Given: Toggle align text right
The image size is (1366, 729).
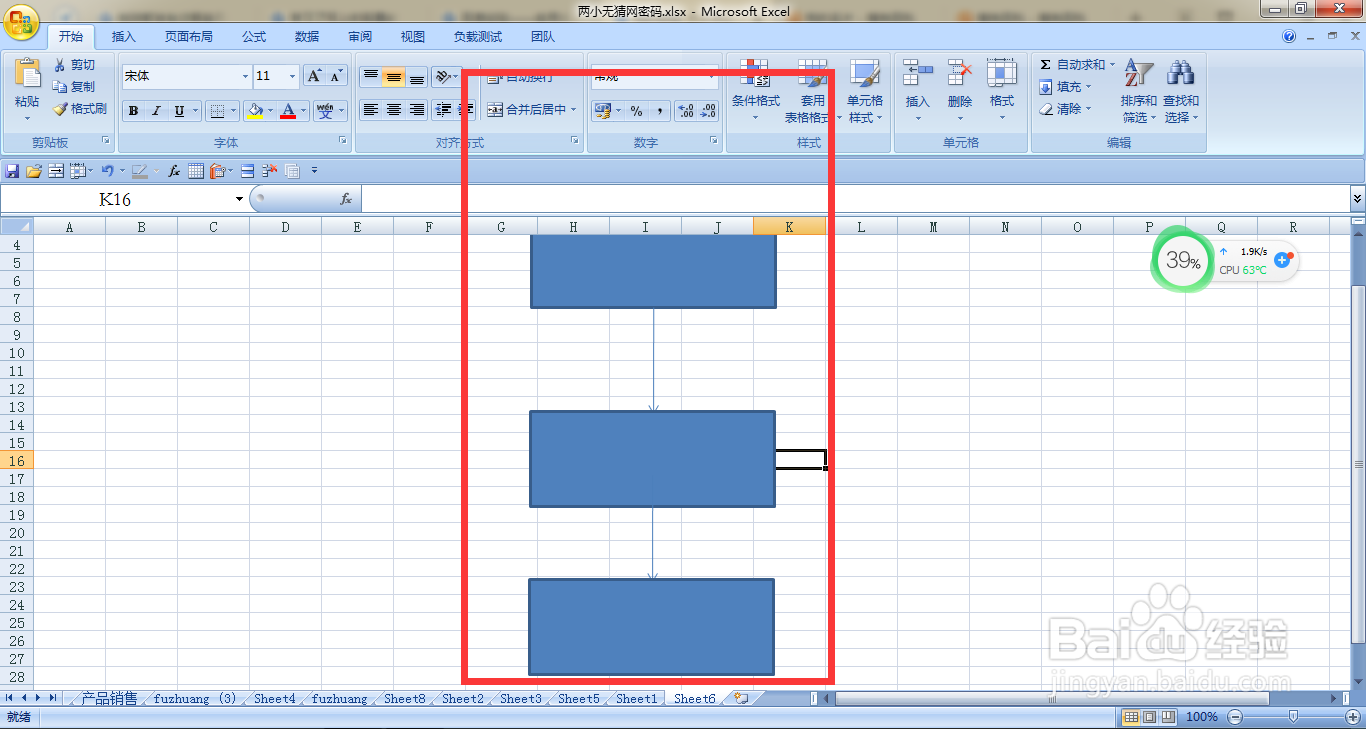Looking at the screenshot, I should [x=417, y=110].
